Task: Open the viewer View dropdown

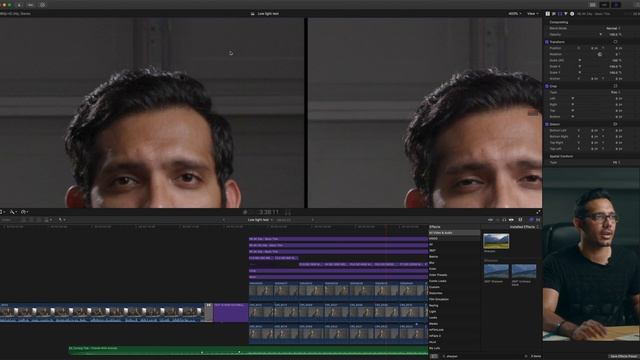Action: (x=532, y=13)
